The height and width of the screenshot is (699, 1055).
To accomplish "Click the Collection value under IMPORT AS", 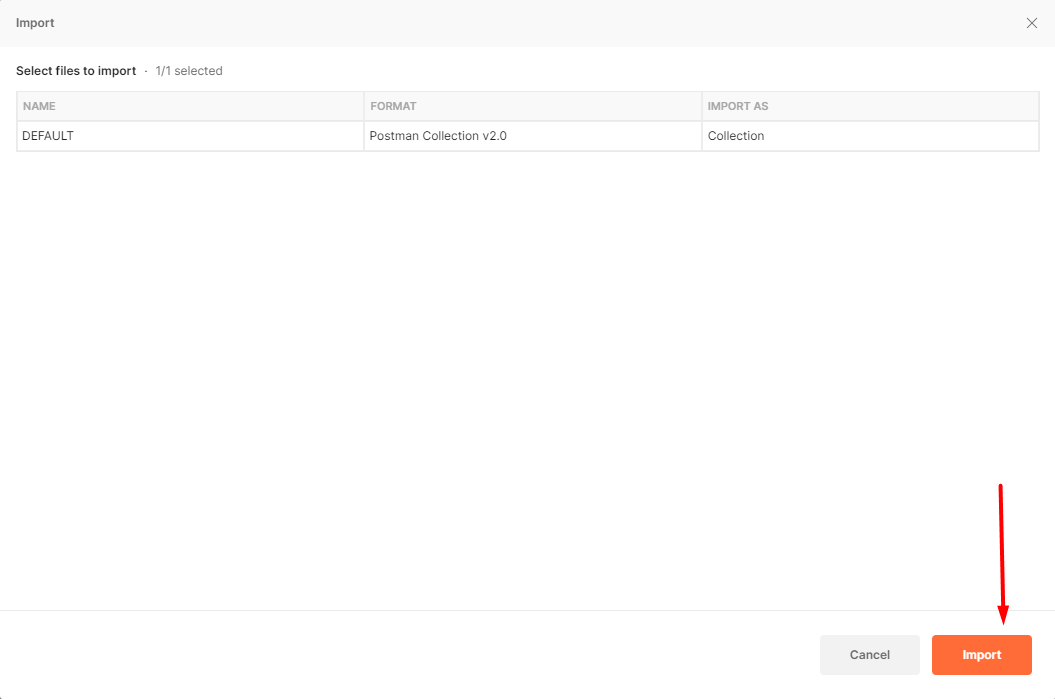I will click(736, 135).
